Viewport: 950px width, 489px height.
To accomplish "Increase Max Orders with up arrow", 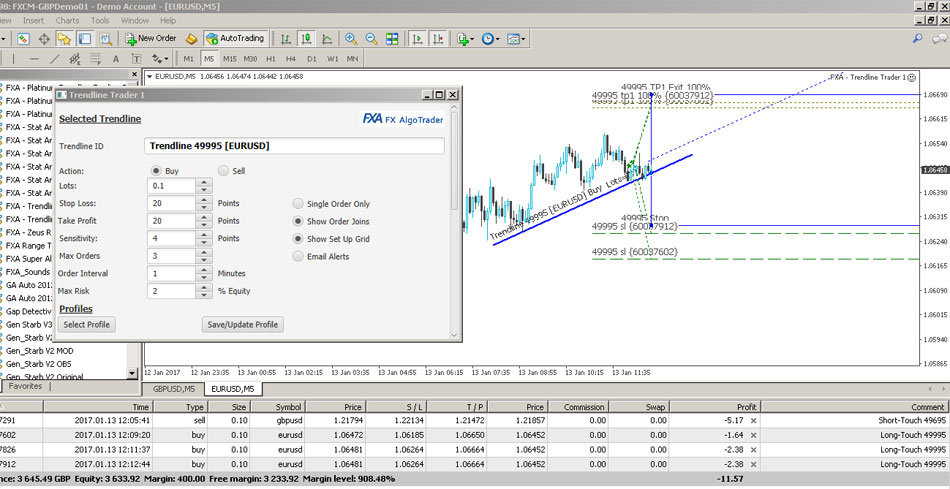I will tap(204, 252).
